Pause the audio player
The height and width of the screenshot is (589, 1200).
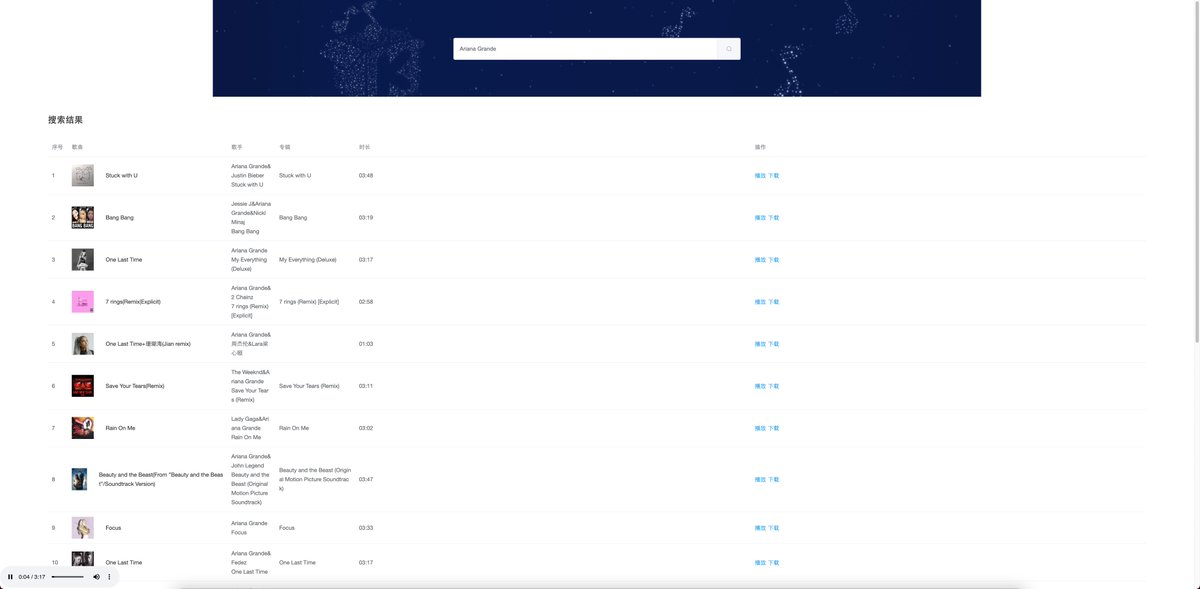pyautogui.click(x=11, y=577)
